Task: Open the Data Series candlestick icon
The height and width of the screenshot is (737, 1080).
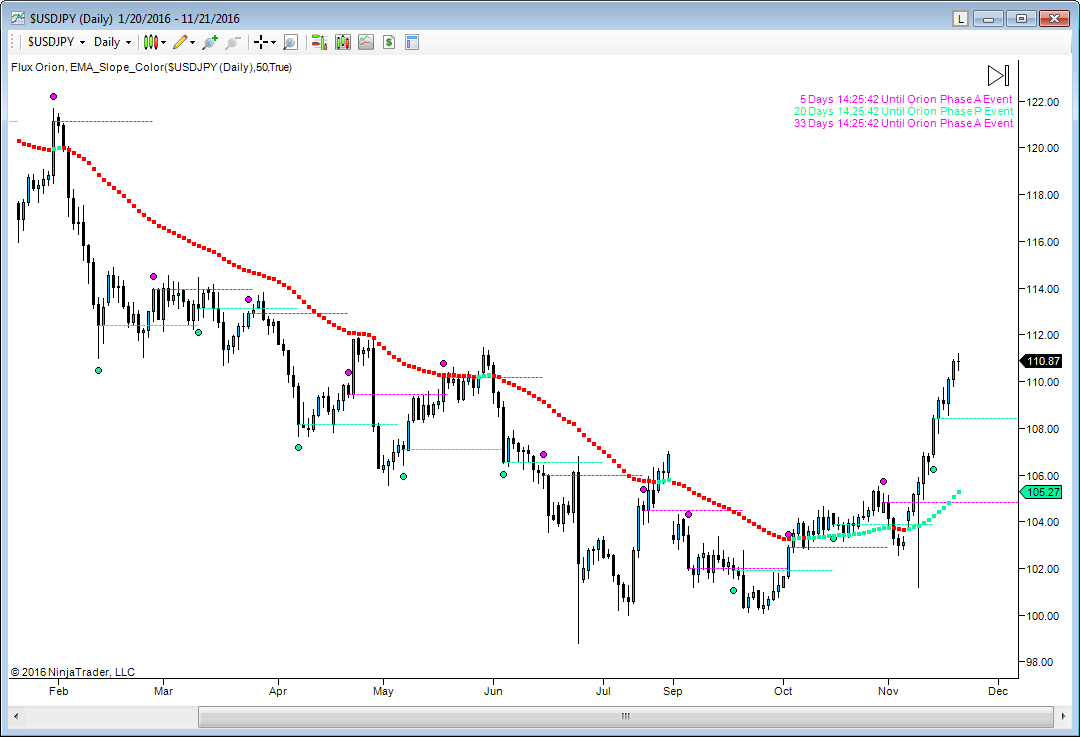Action: point(343,42)
